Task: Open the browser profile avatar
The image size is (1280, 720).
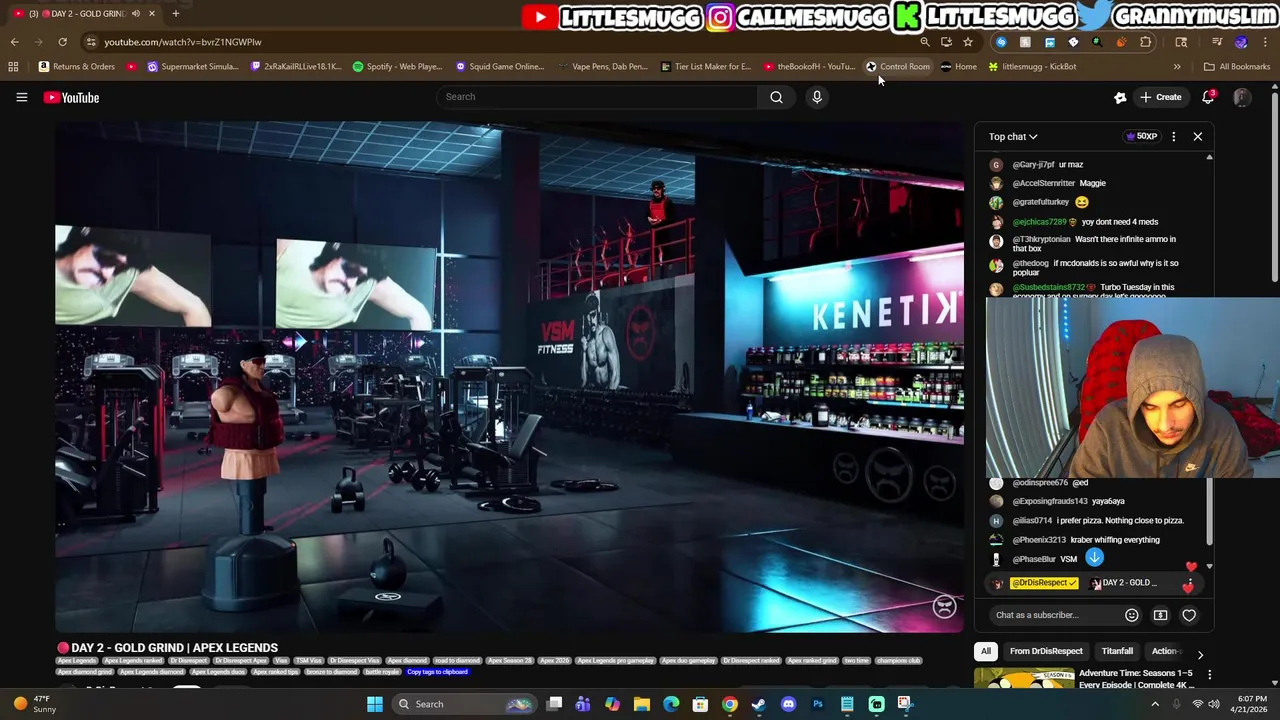Action: [x=1241, y=42]
